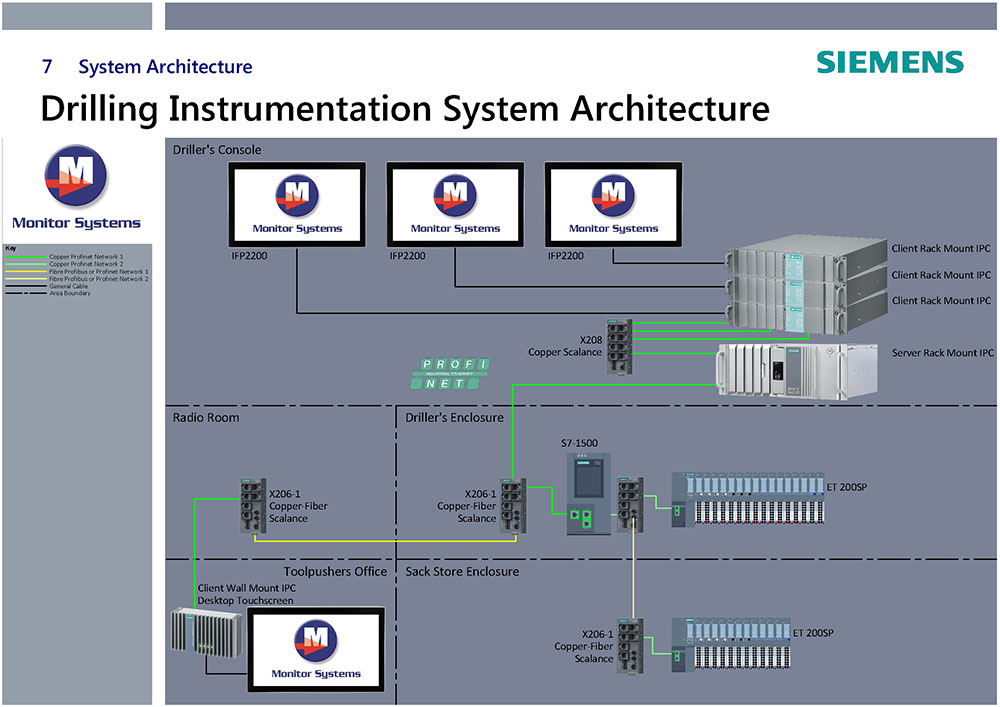Screen dimensions: 1000x707
Task: Expand the Sack Store Enclosure section
Action: [461, 571]
